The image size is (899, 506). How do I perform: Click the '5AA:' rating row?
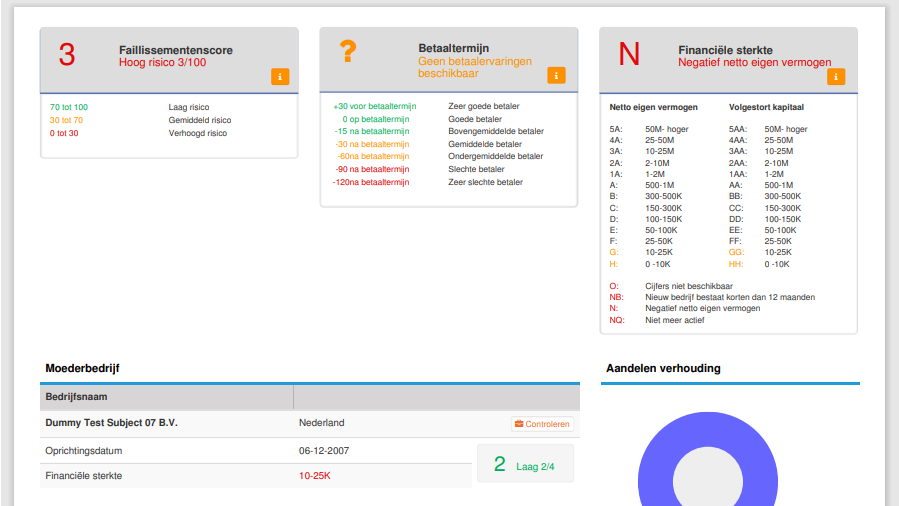point(768,130)
